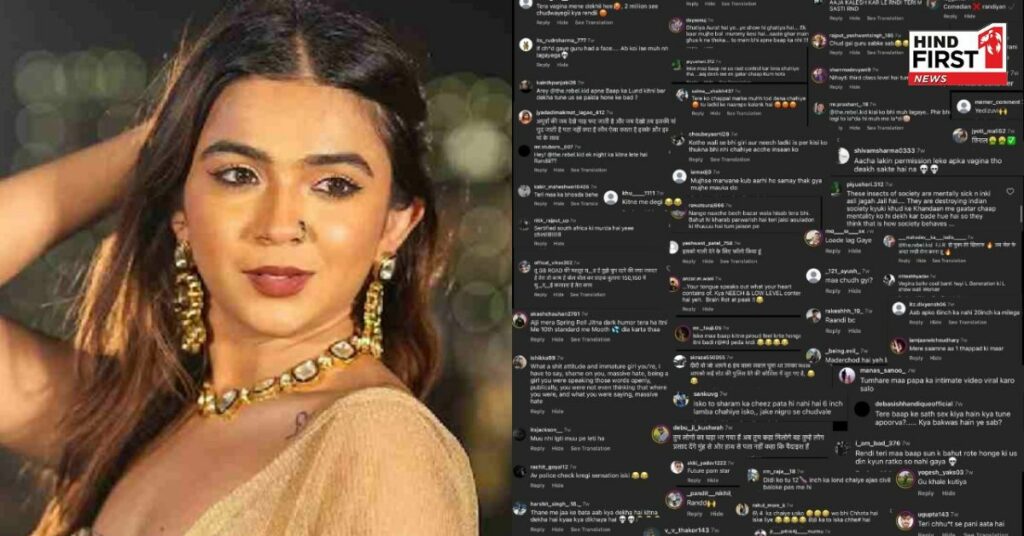Click debasishhandiqueofficial's black avatar
The image size is (1024, 536).
(x=862, y=409)
